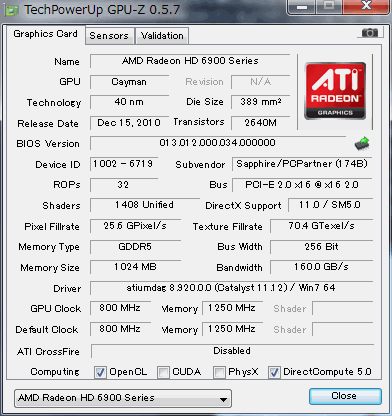The image size is (392, 416).
Task: Toggle the PhysX checkbox
Action: (219, 372)
